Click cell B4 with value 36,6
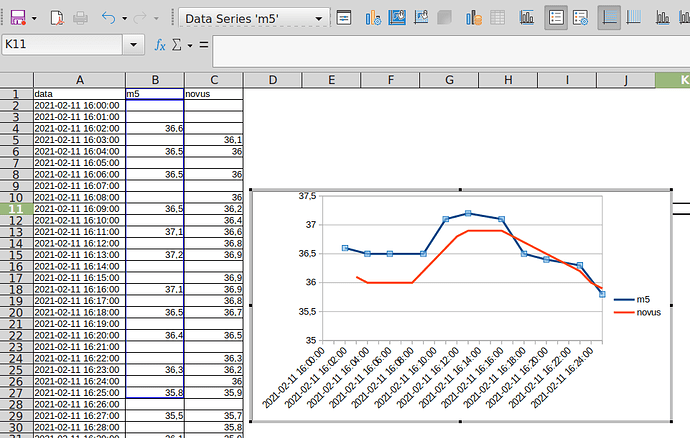The height and width of the screenshot is (438, 690). (155, 129)
